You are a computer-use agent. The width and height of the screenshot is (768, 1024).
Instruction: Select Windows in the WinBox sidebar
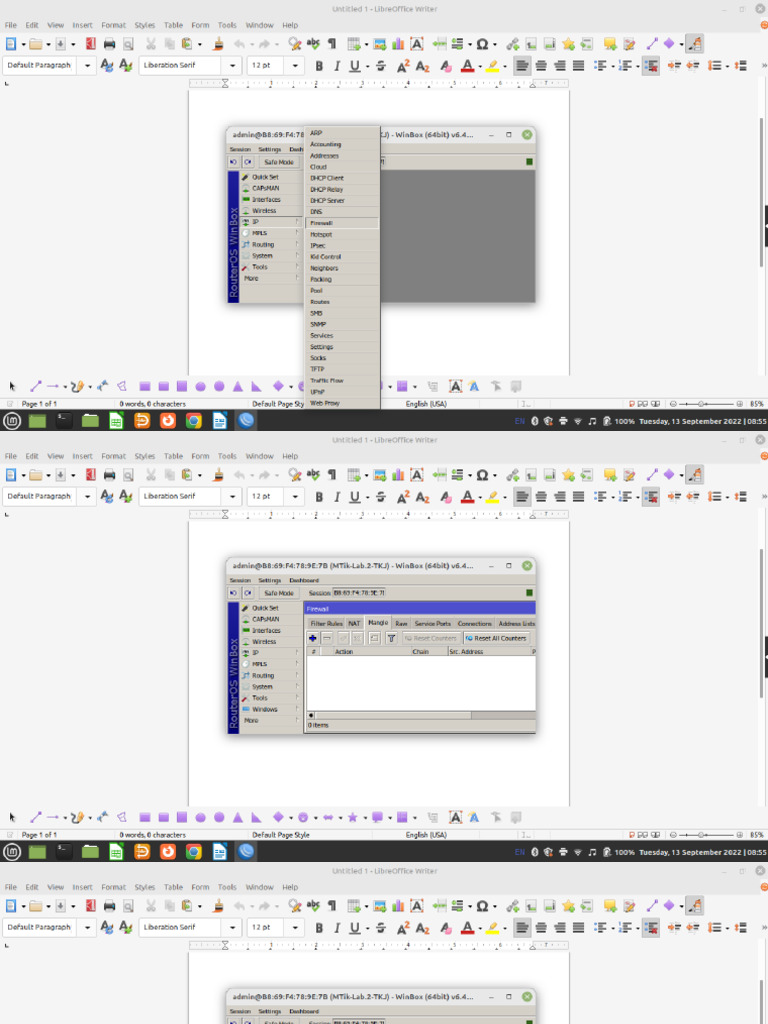pyautogui.click(x=264, y=709)
